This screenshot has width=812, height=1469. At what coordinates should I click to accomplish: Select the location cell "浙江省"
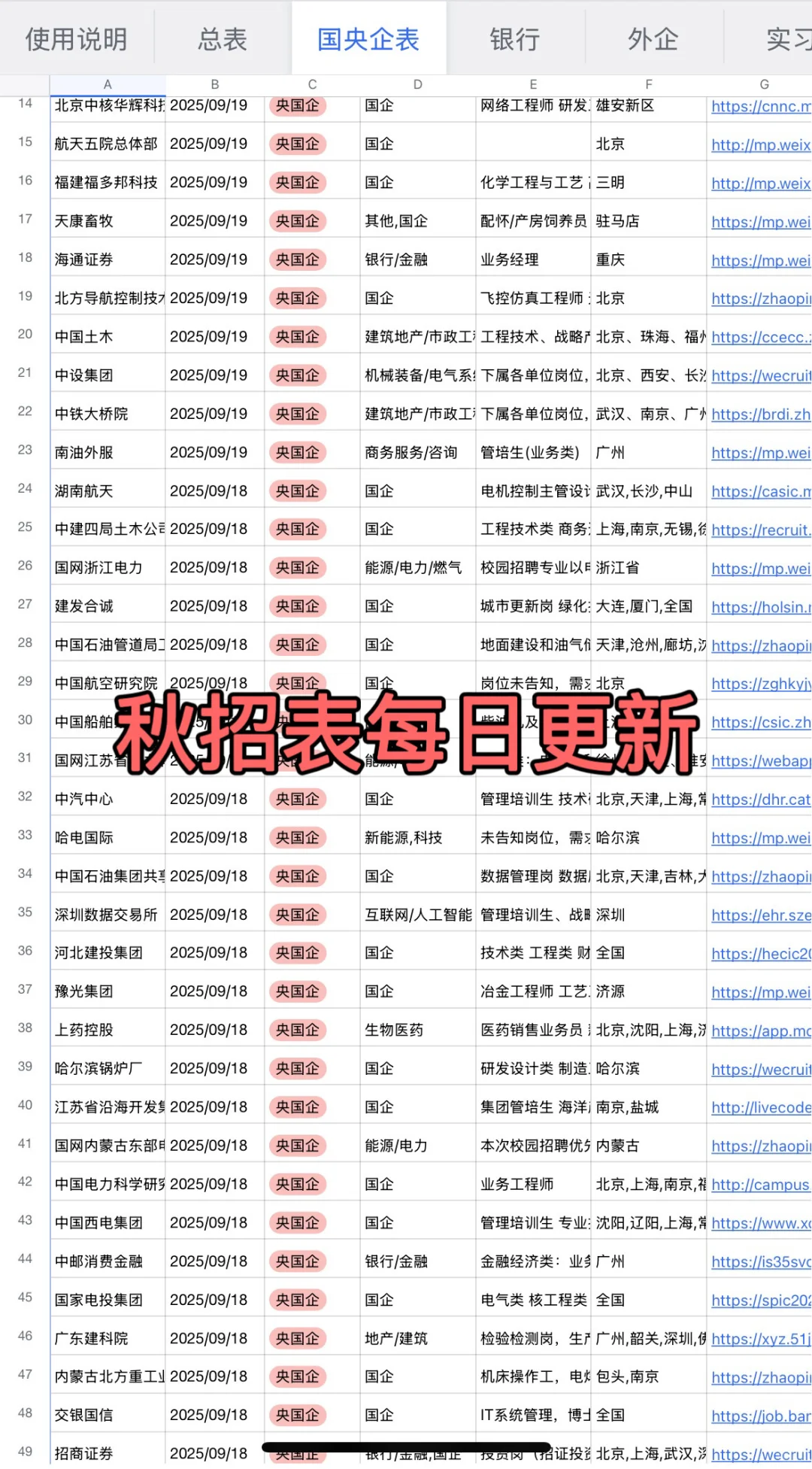(x=649, y=567)
